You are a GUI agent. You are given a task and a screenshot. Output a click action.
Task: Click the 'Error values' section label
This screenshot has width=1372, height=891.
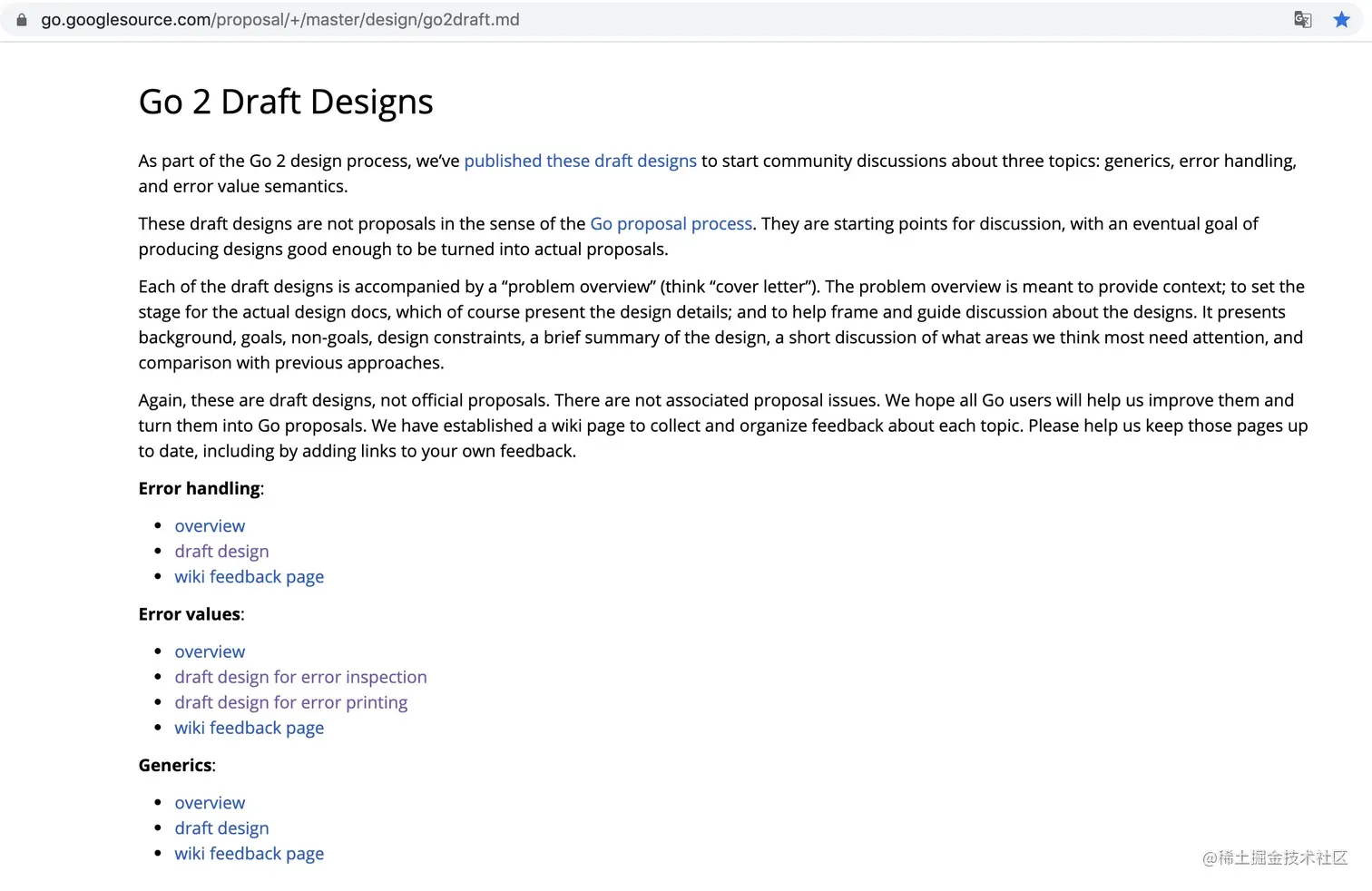pos(190,614)
